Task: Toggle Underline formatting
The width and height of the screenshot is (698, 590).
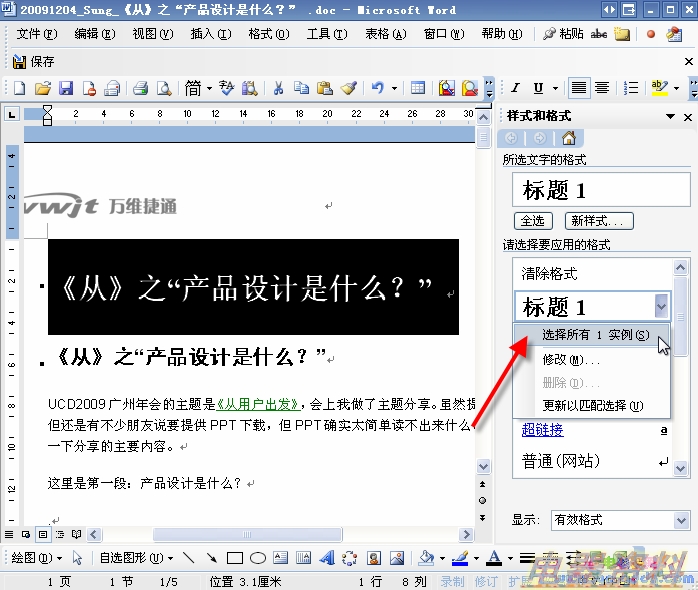Action: coord(539,88)
